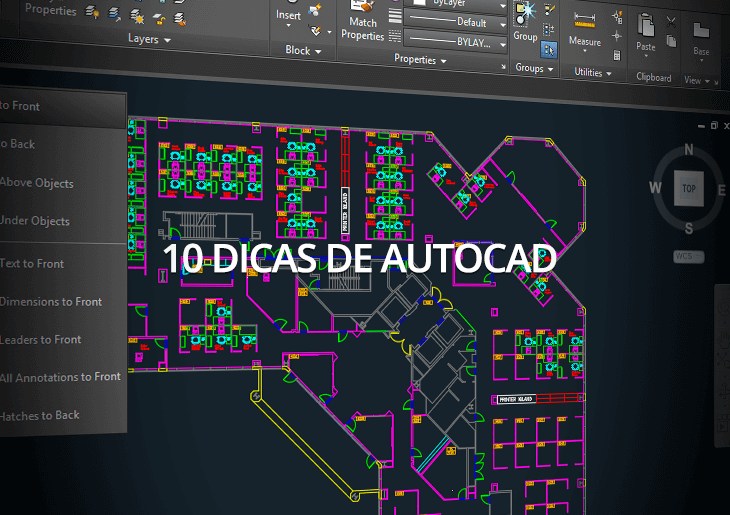Open the Default lineweight dropdown
This screenshot has width=730, height=515.
pyautogui.click(x=503, y=24)
